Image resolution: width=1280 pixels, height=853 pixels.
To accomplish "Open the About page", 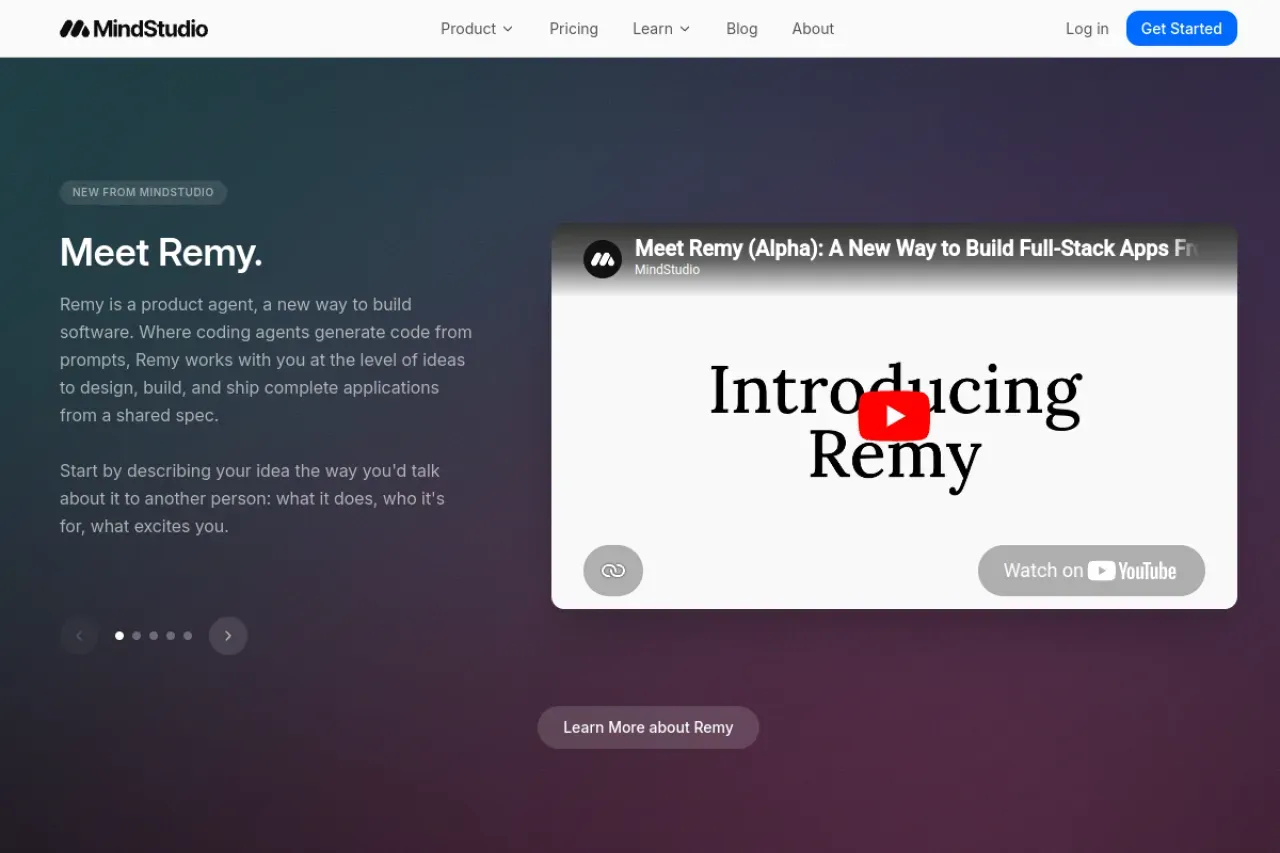I will click(x=813, y=29).
